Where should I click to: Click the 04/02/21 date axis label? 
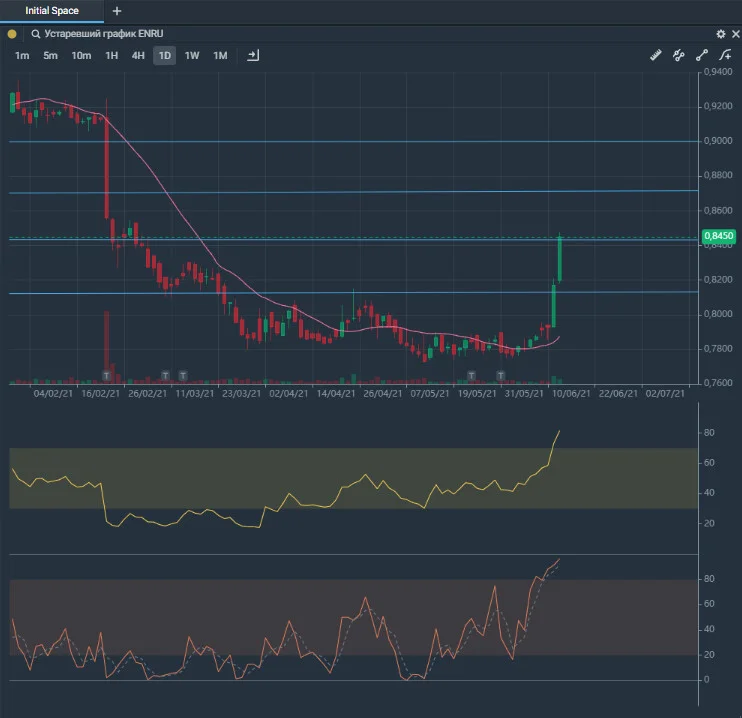pyautogui.click(x=53, y=393)
